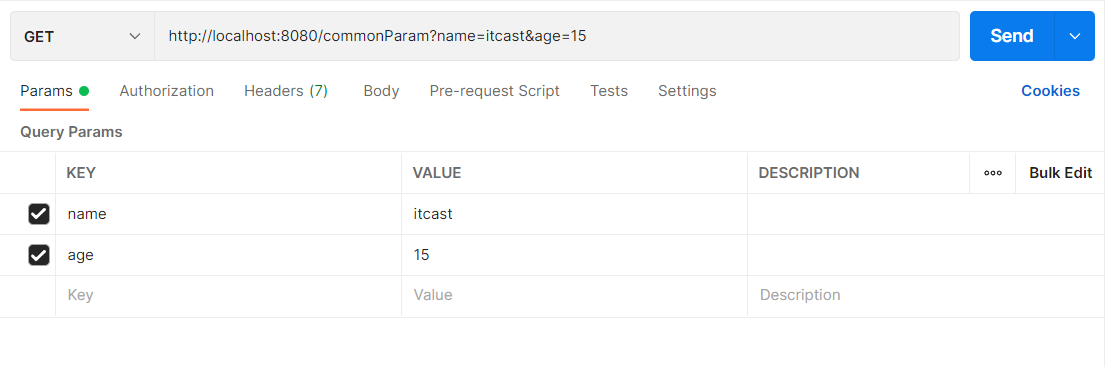Switch to the Tests tab
Screen dimensions: 1106x367
[x=609, y=91]
